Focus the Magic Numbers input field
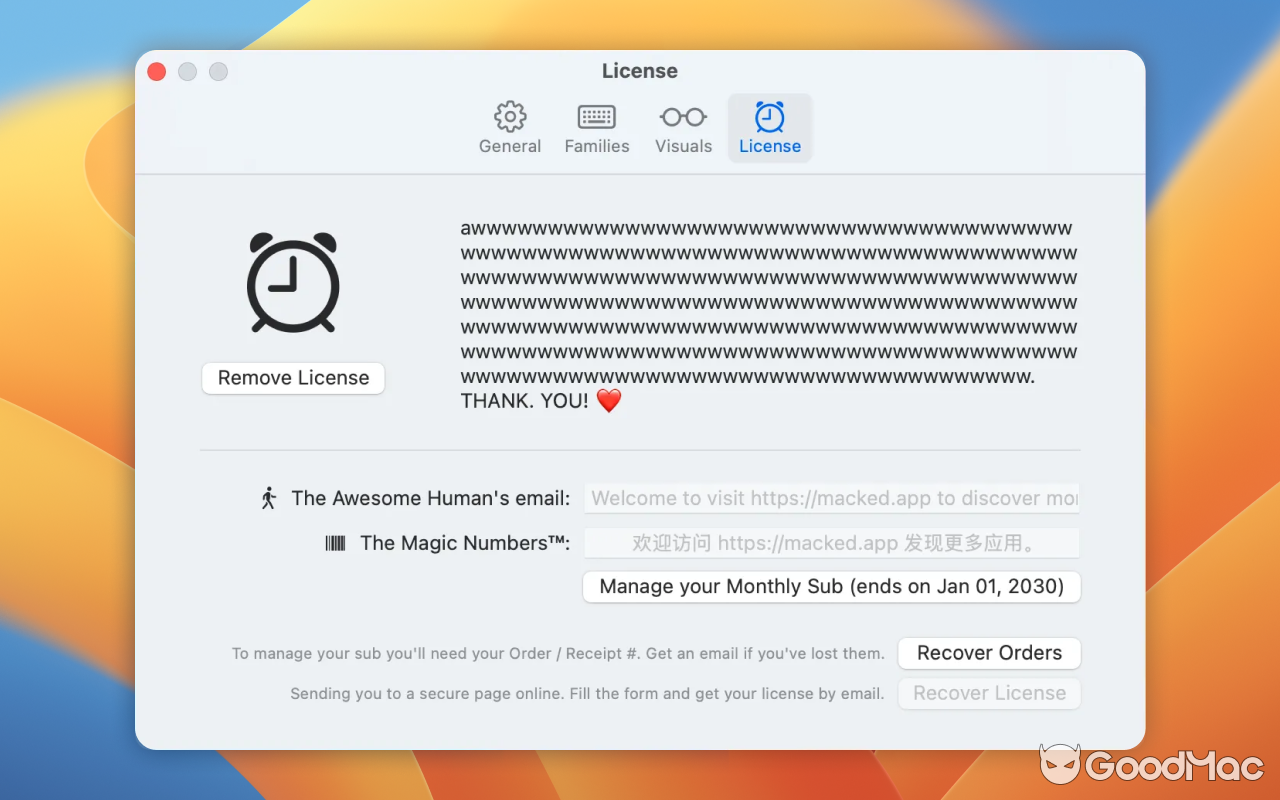 (x=831, y=543)
